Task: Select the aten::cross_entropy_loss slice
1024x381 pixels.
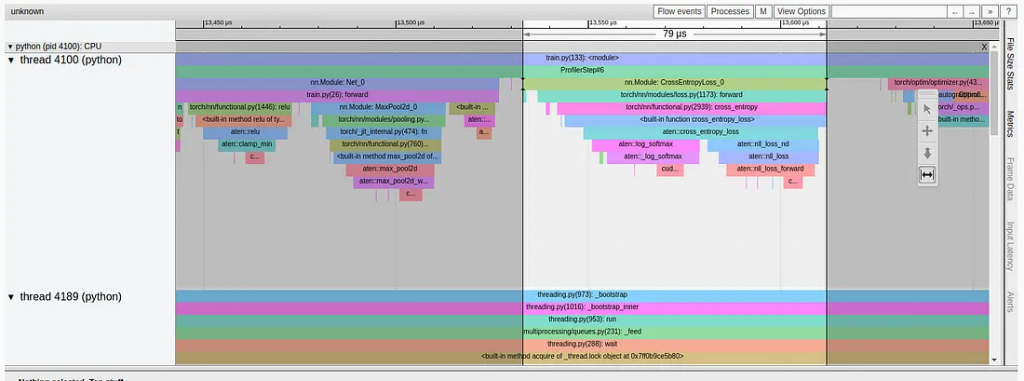Action: [x=700, y=133]
